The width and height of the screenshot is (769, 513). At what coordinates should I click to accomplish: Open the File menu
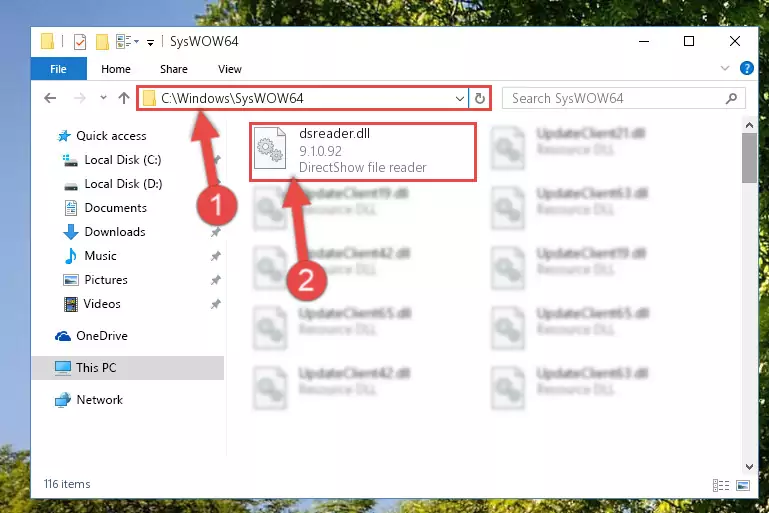58,69
